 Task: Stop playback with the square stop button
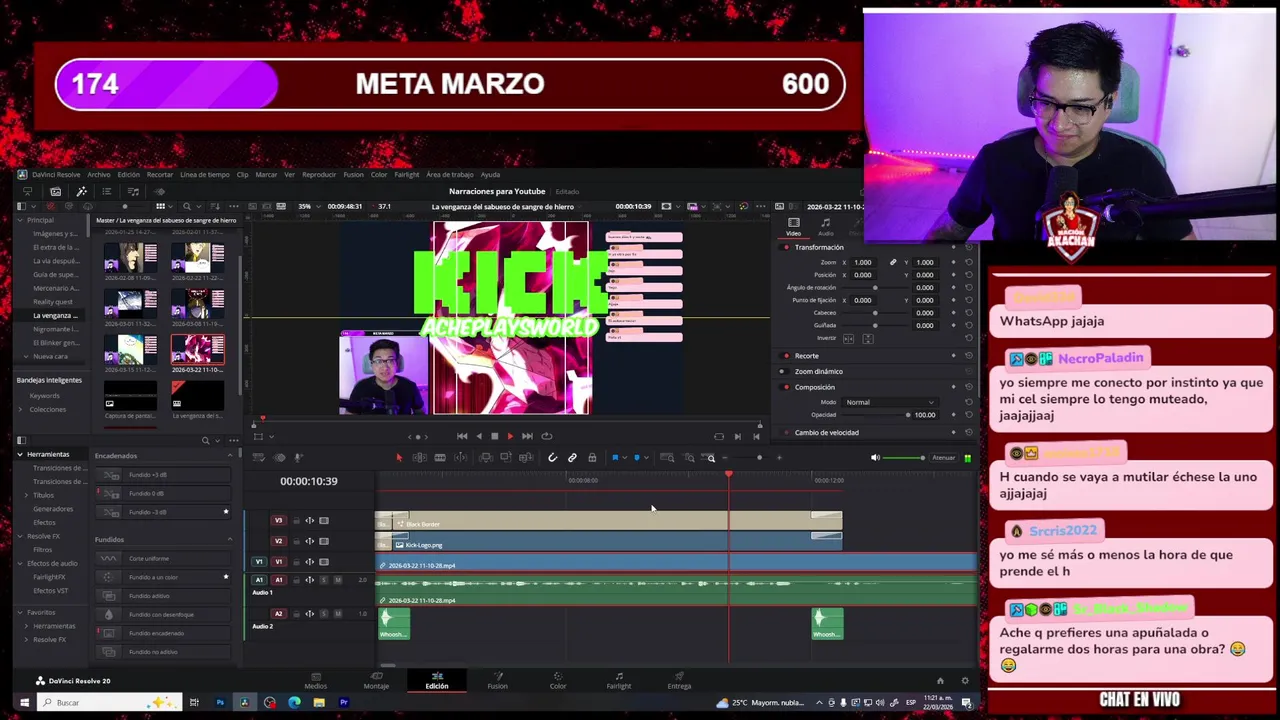(x=494, y=436)
